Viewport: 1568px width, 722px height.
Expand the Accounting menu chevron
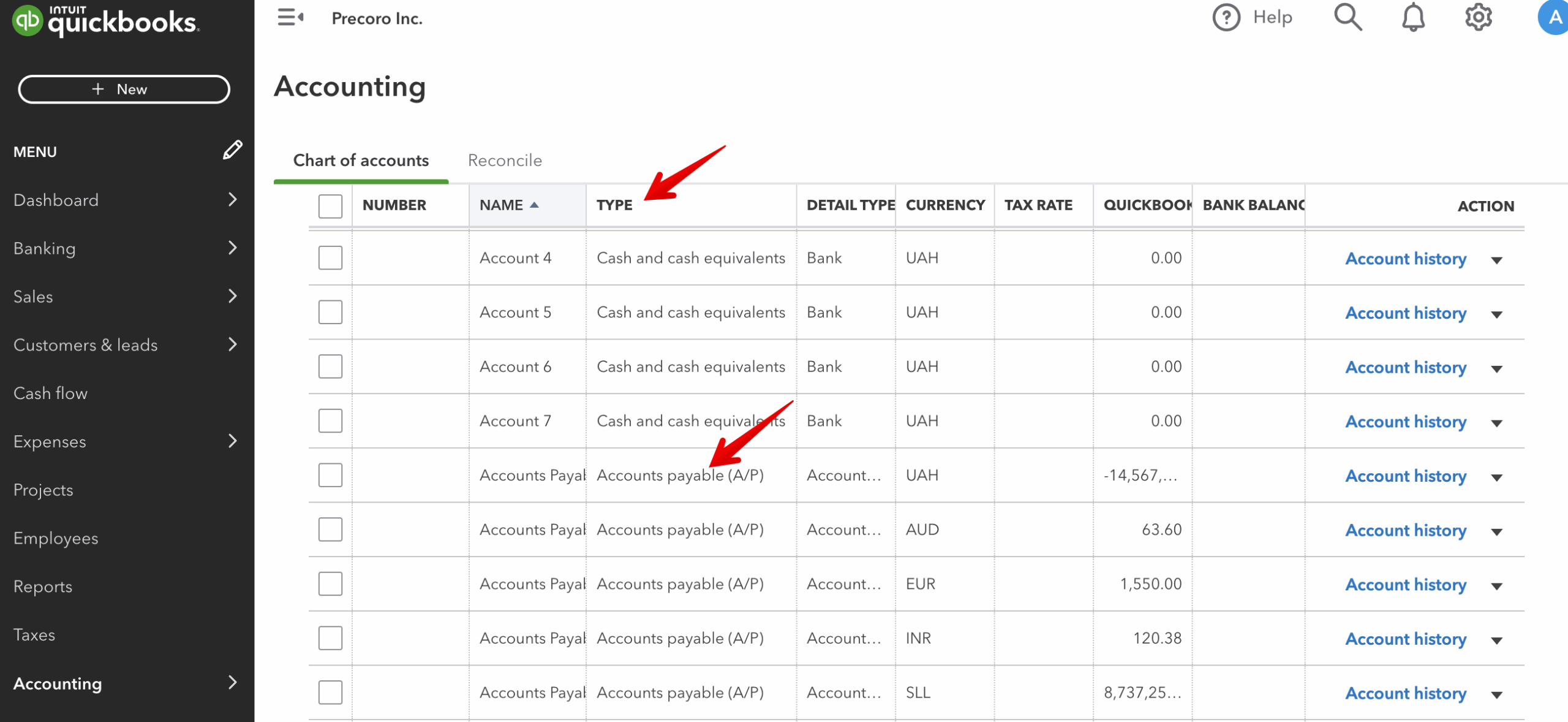[x=232, y=682]
